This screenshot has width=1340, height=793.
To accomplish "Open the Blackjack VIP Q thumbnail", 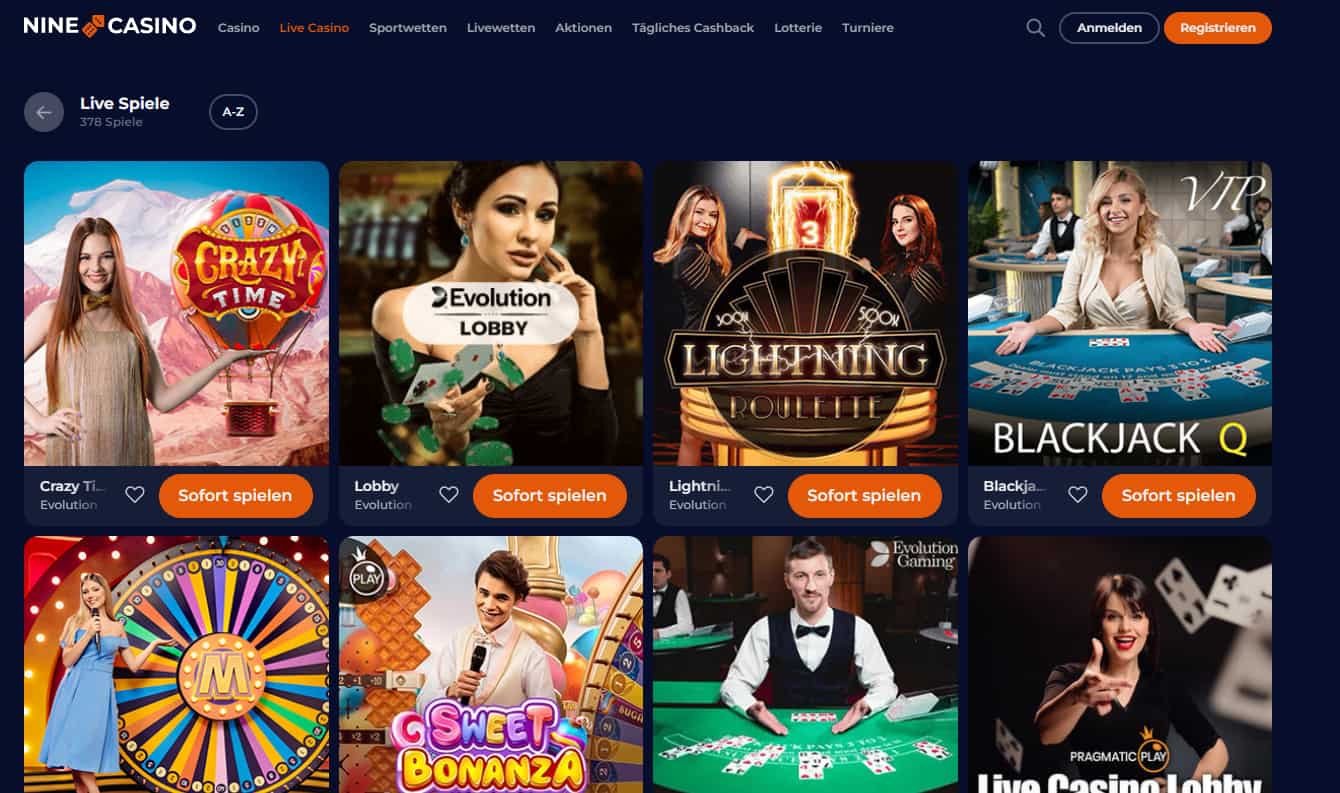I will click(x=1120, y=313).
